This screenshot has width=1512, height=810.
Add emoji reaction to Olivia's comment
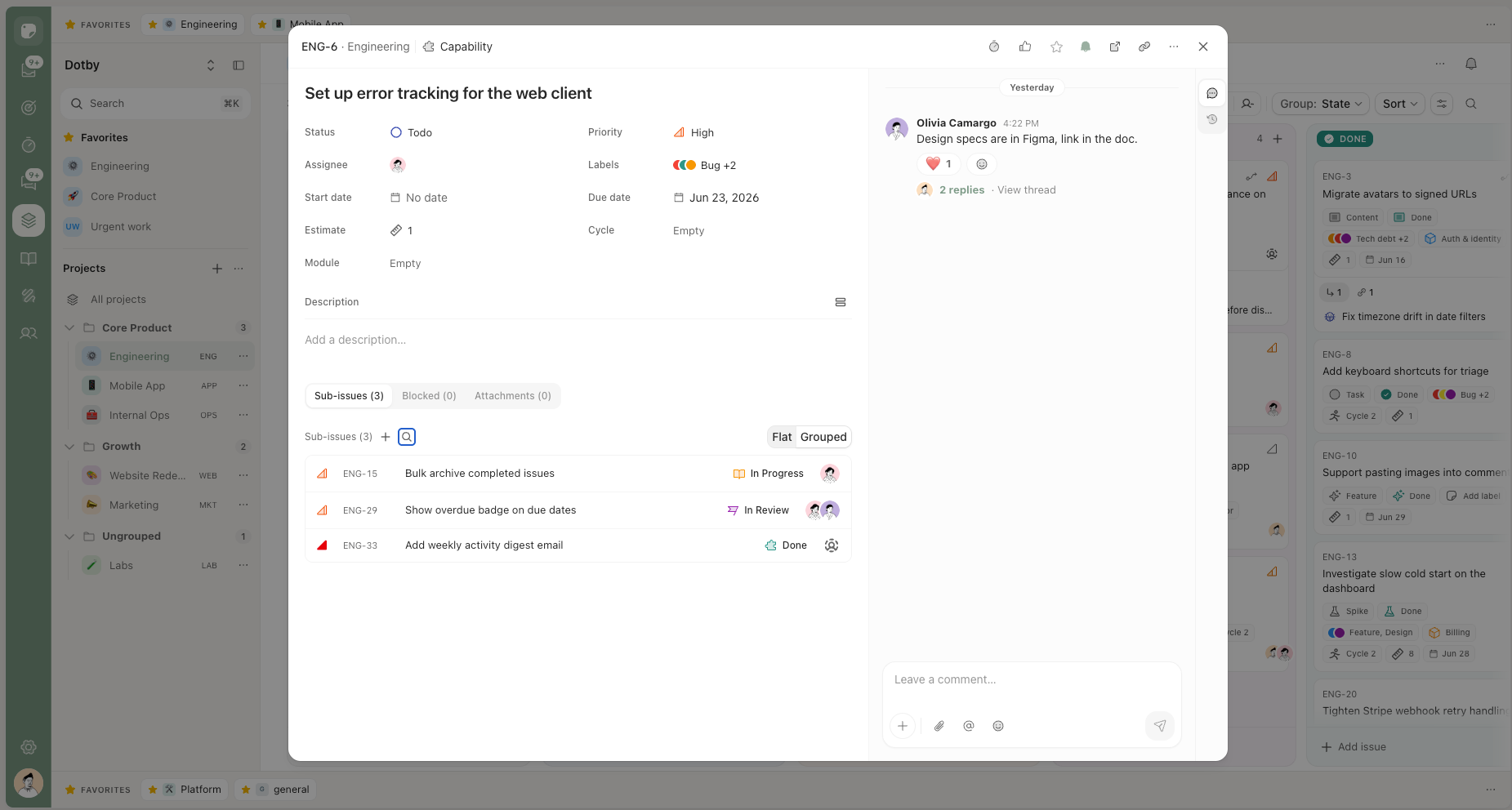coord(982,164)
